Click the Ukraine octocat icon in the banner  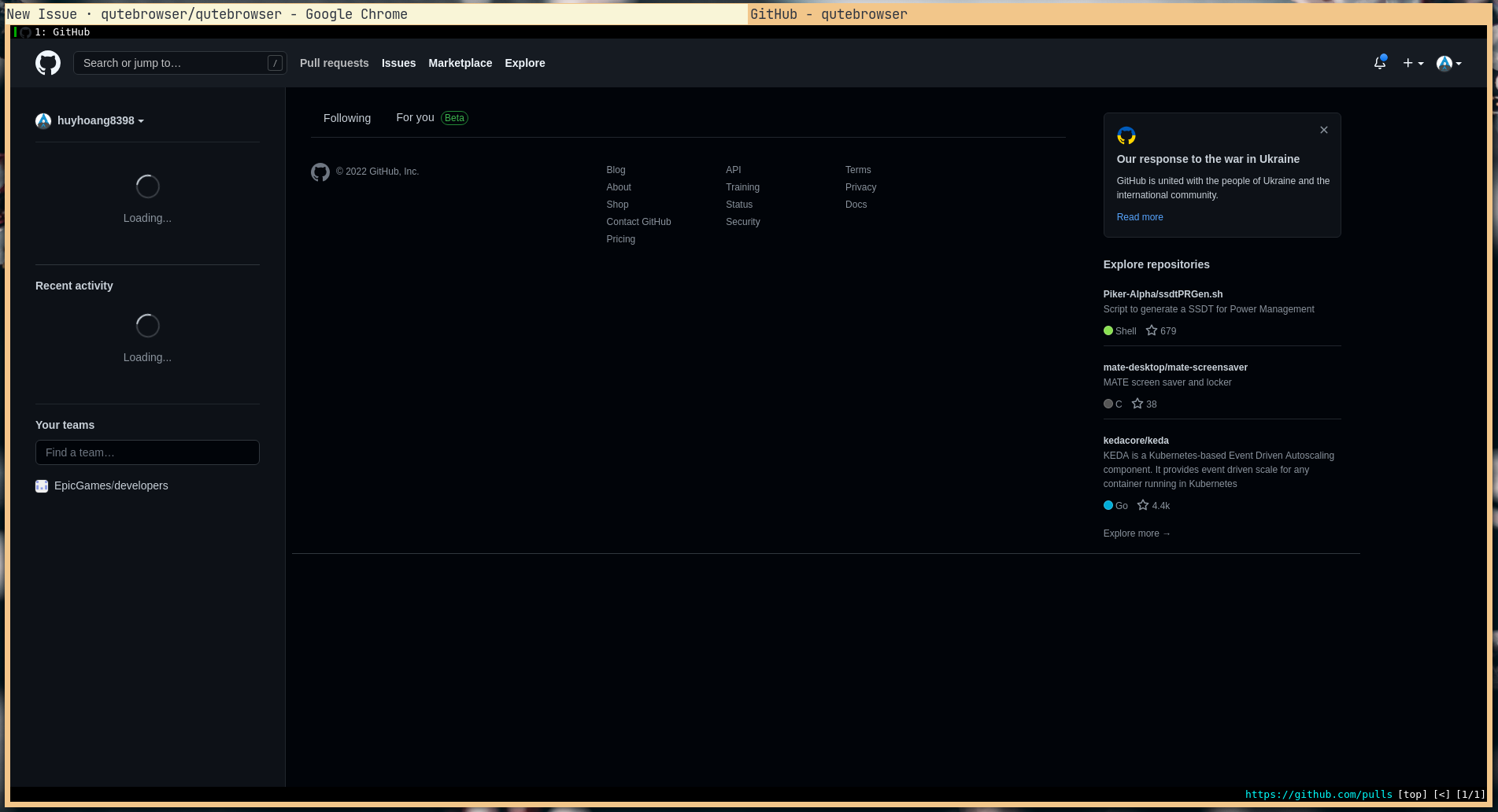[x=1126, y=135]
